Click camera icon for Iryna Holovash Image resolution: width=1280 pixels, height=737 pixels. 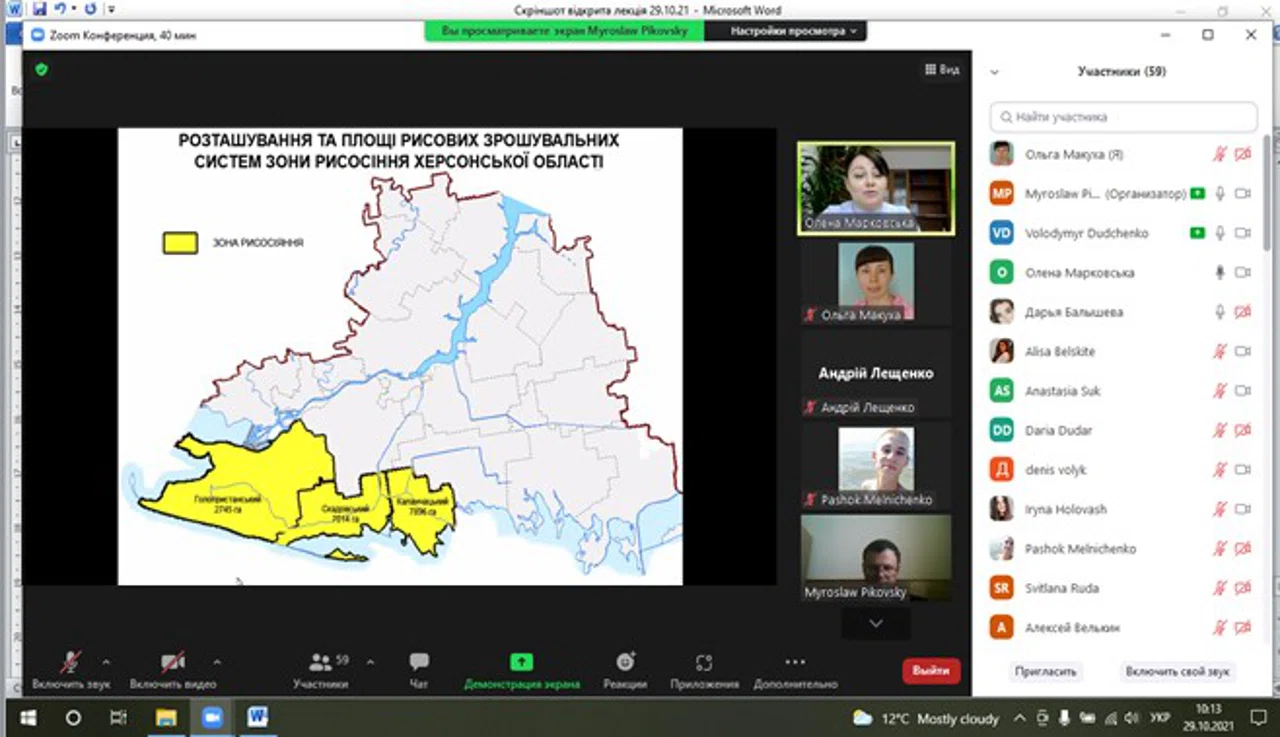[1243, 510]
